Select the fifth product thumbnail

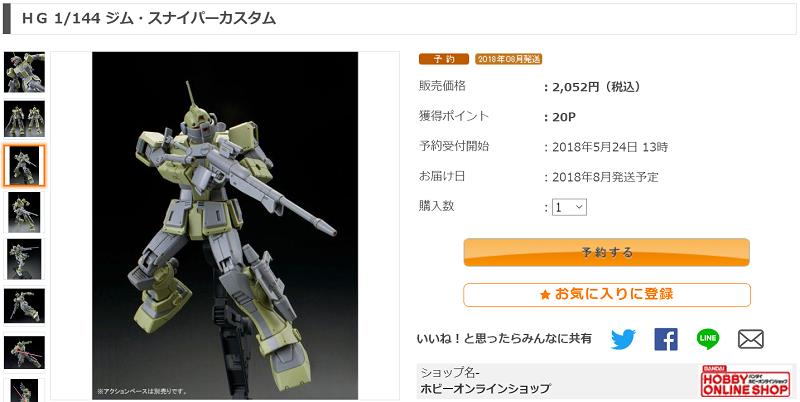point(24,259)
